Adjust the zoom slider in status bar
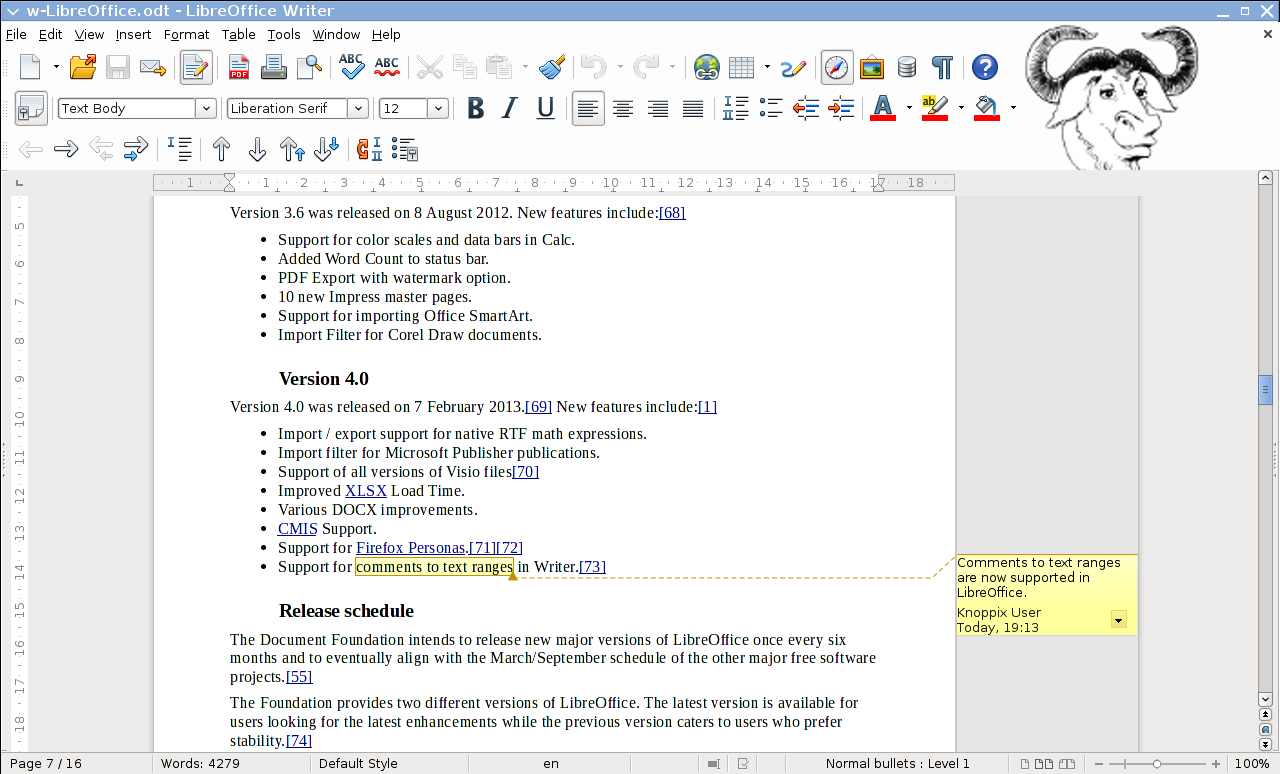The image size is (1280, 774). pyautogui.click(x=1157, y=764)
